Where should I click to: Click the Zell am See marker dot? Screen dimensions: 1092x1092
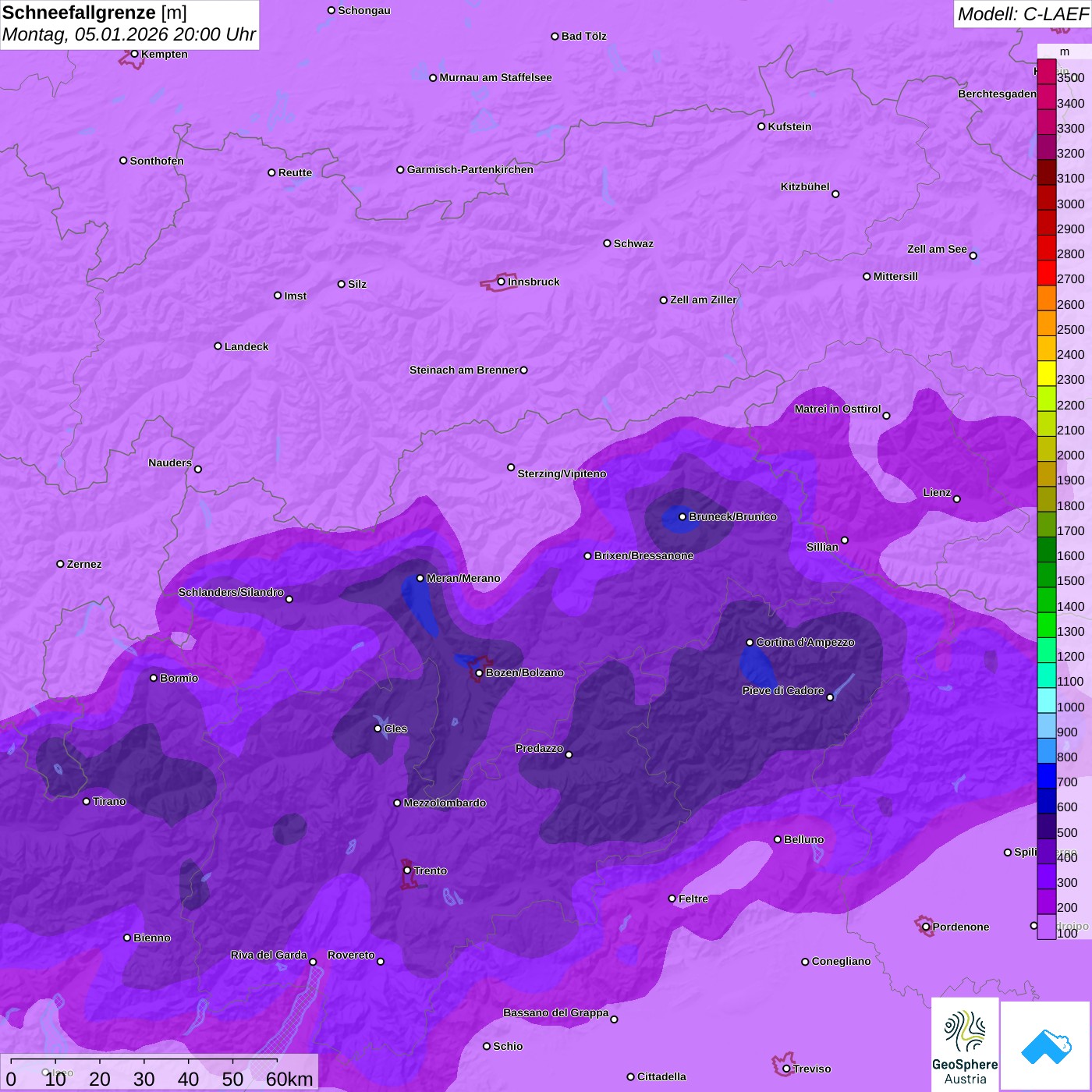click(973, 255)
